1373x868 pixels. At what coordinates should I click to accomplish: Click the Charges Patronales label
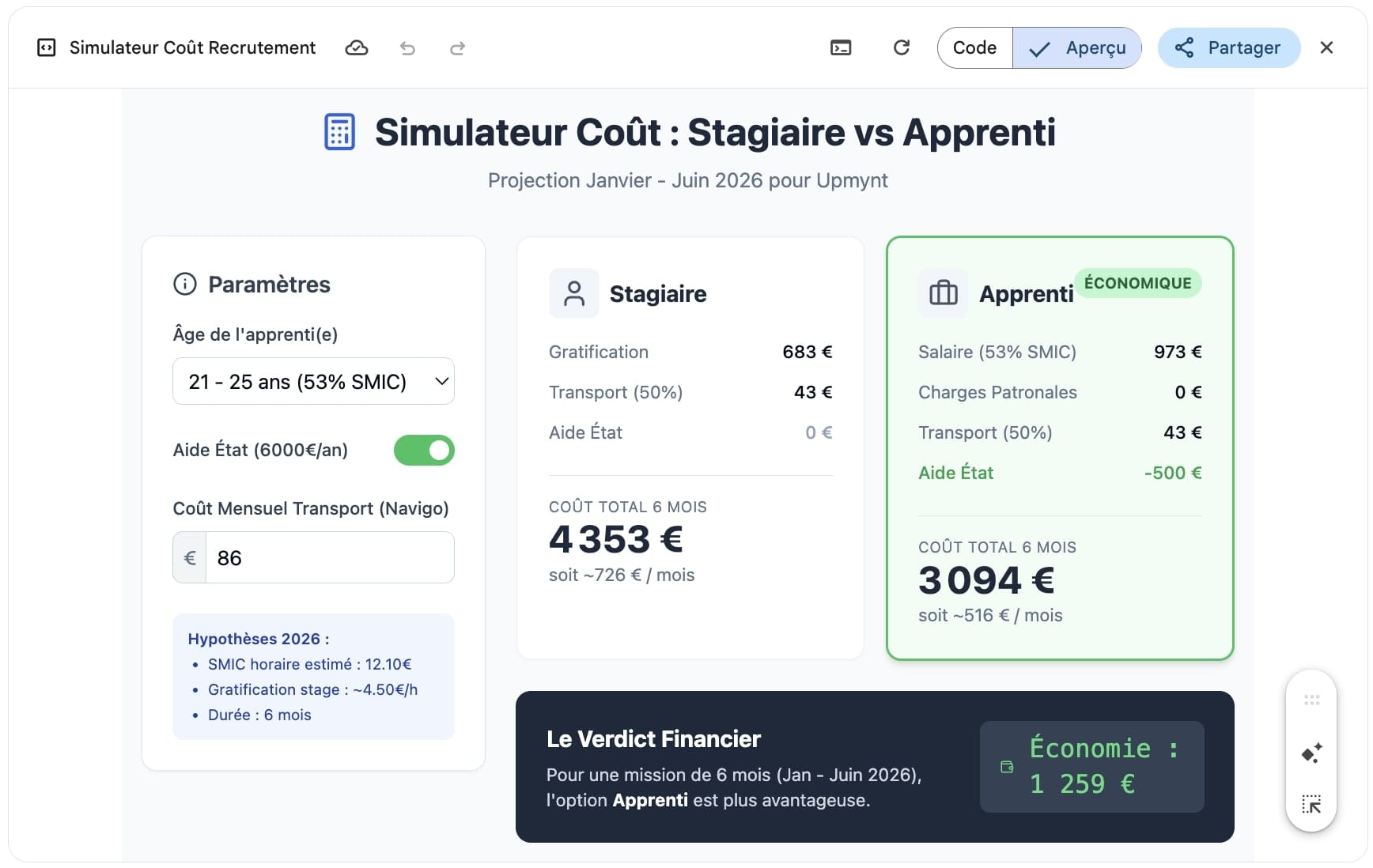997,392
